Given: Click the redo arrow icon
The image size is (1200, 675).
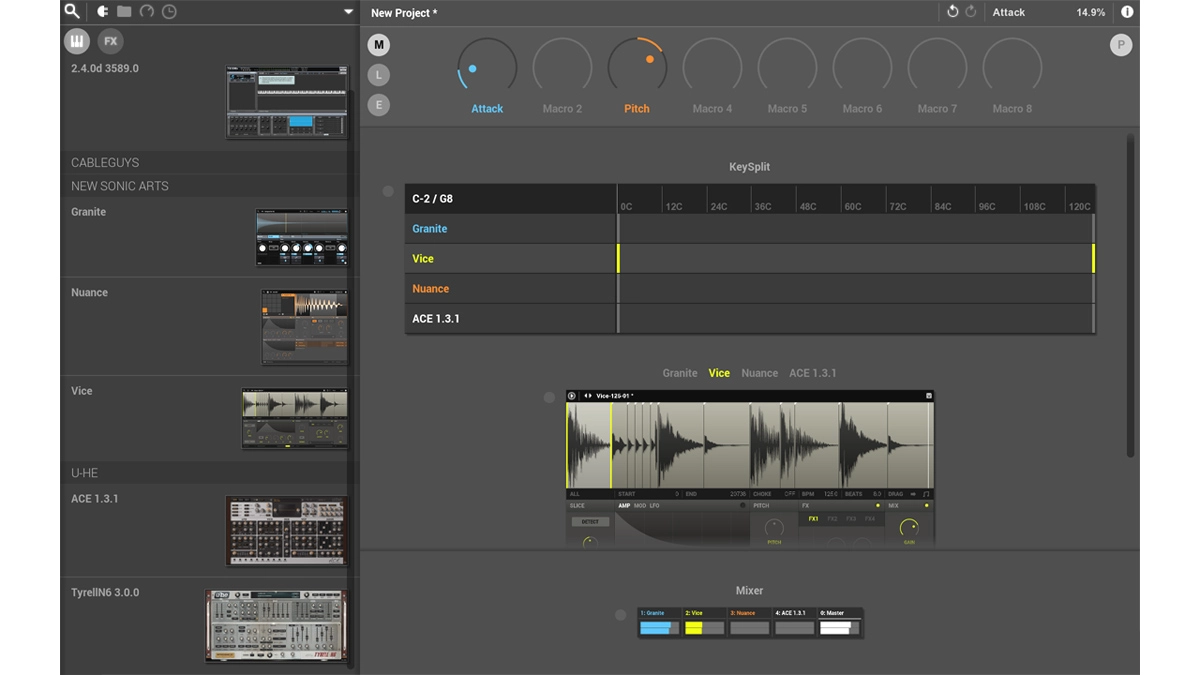Looking at the screenshot, I should 971,12.
